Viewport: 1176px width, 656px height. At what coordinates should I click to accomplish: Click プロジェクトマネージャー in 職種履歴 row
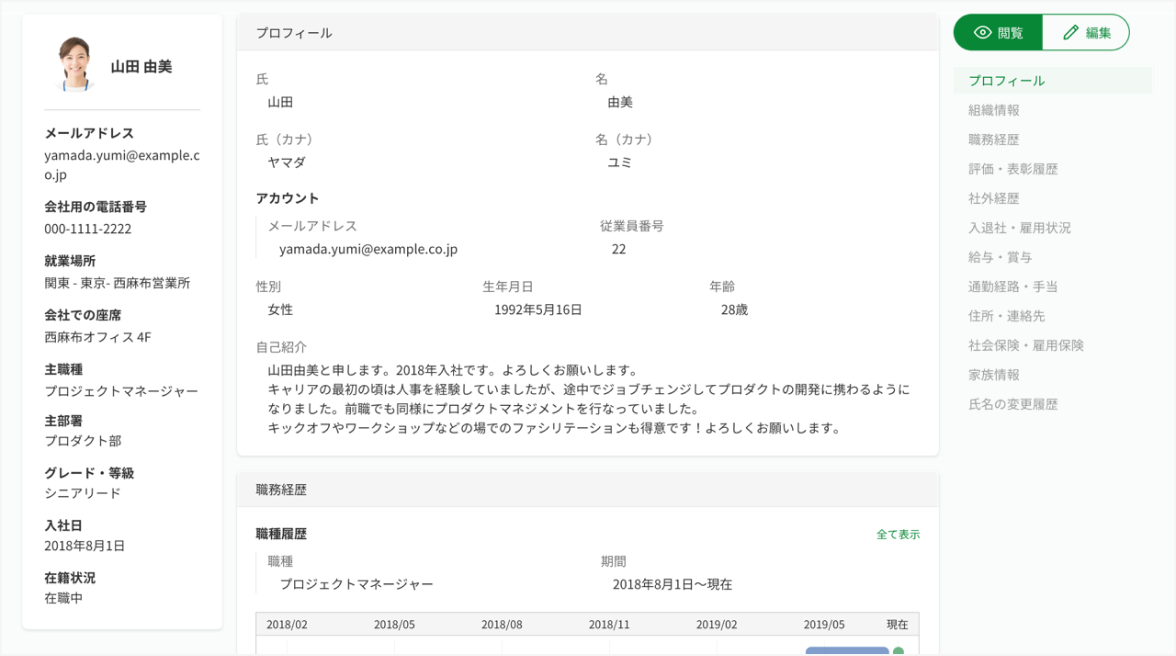[356, 584]
